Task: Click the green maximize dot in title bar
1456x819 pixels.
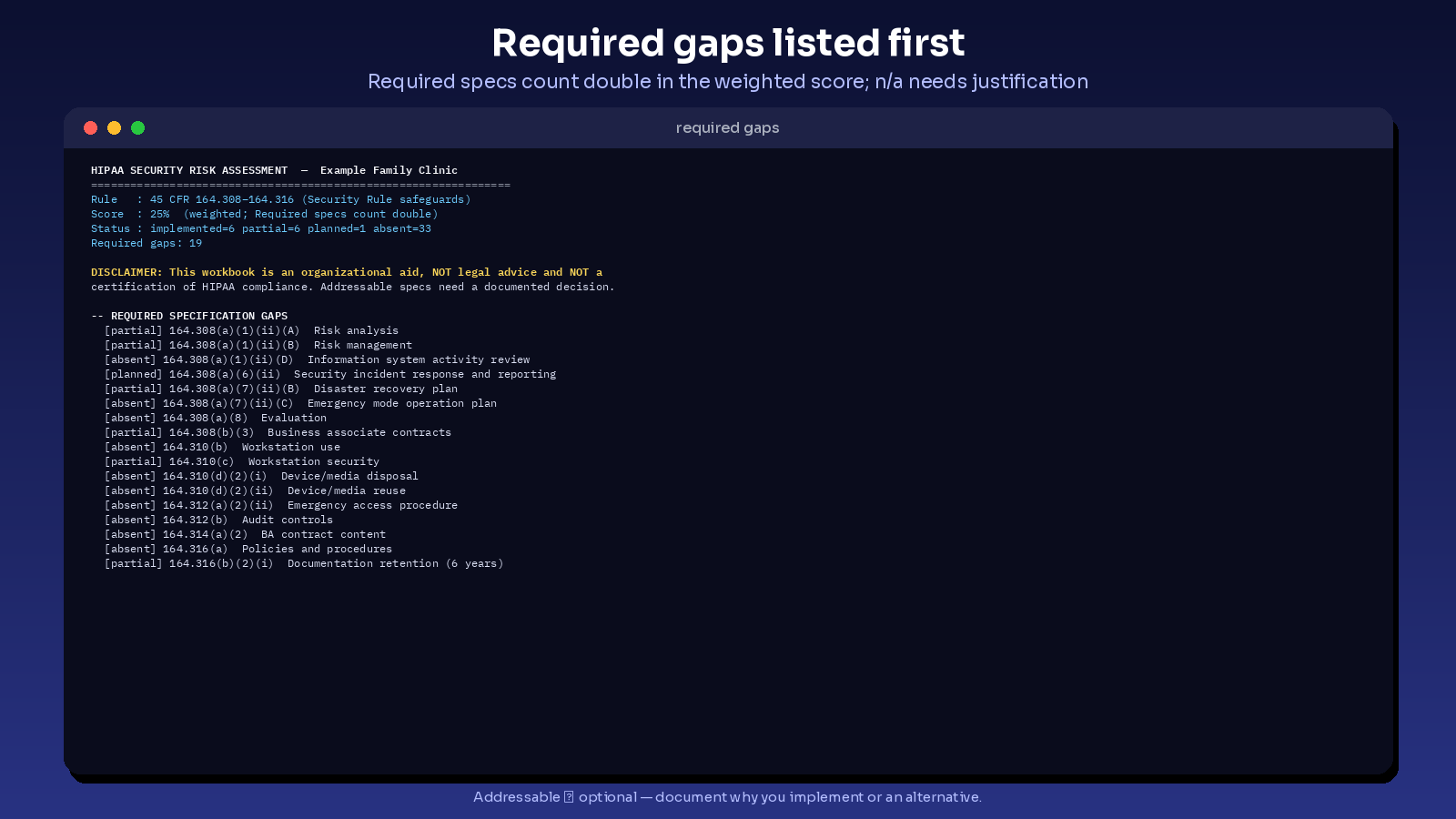Action: point(137,127)
